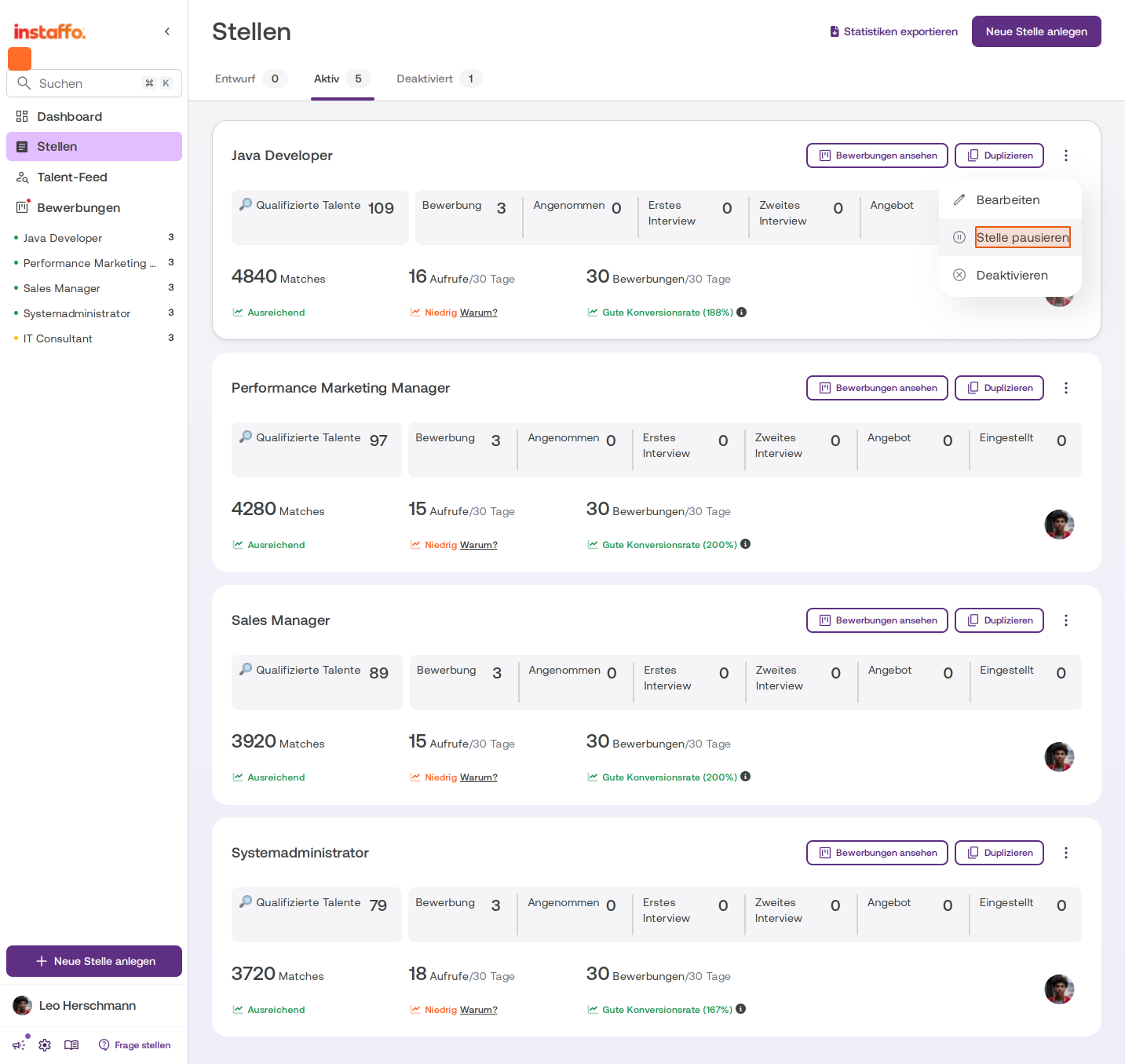The height and width of the screenshot is (1064, 1125).
Task: Open Talent-Feed in the sidebar
Action: point(94,177)
